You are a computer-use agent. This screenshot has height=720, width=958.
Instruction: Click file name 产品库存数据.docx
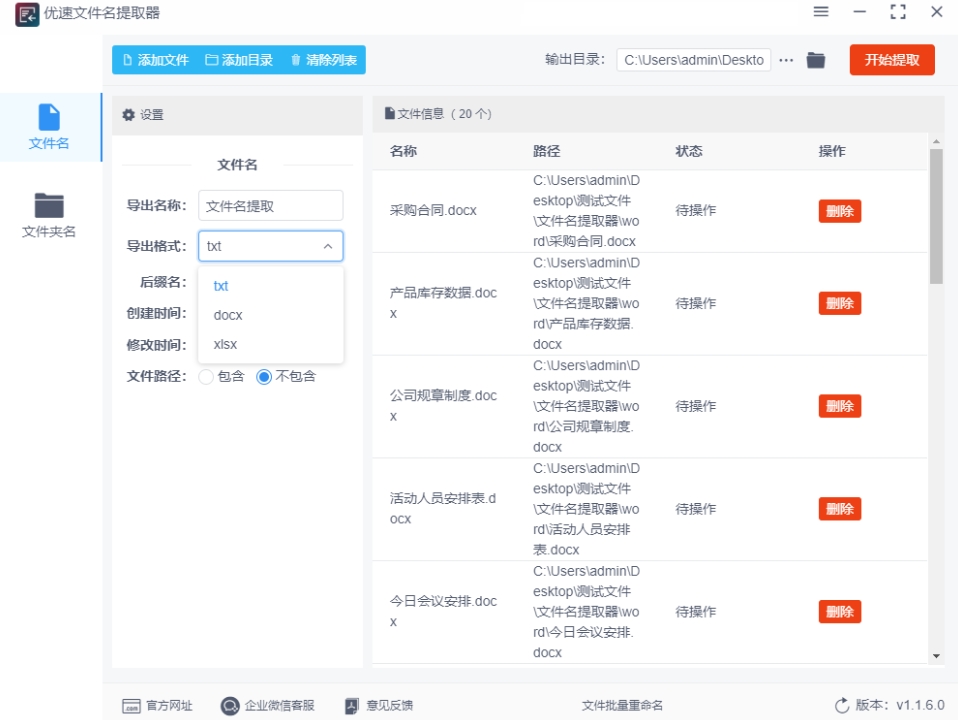tap(443, 303)
